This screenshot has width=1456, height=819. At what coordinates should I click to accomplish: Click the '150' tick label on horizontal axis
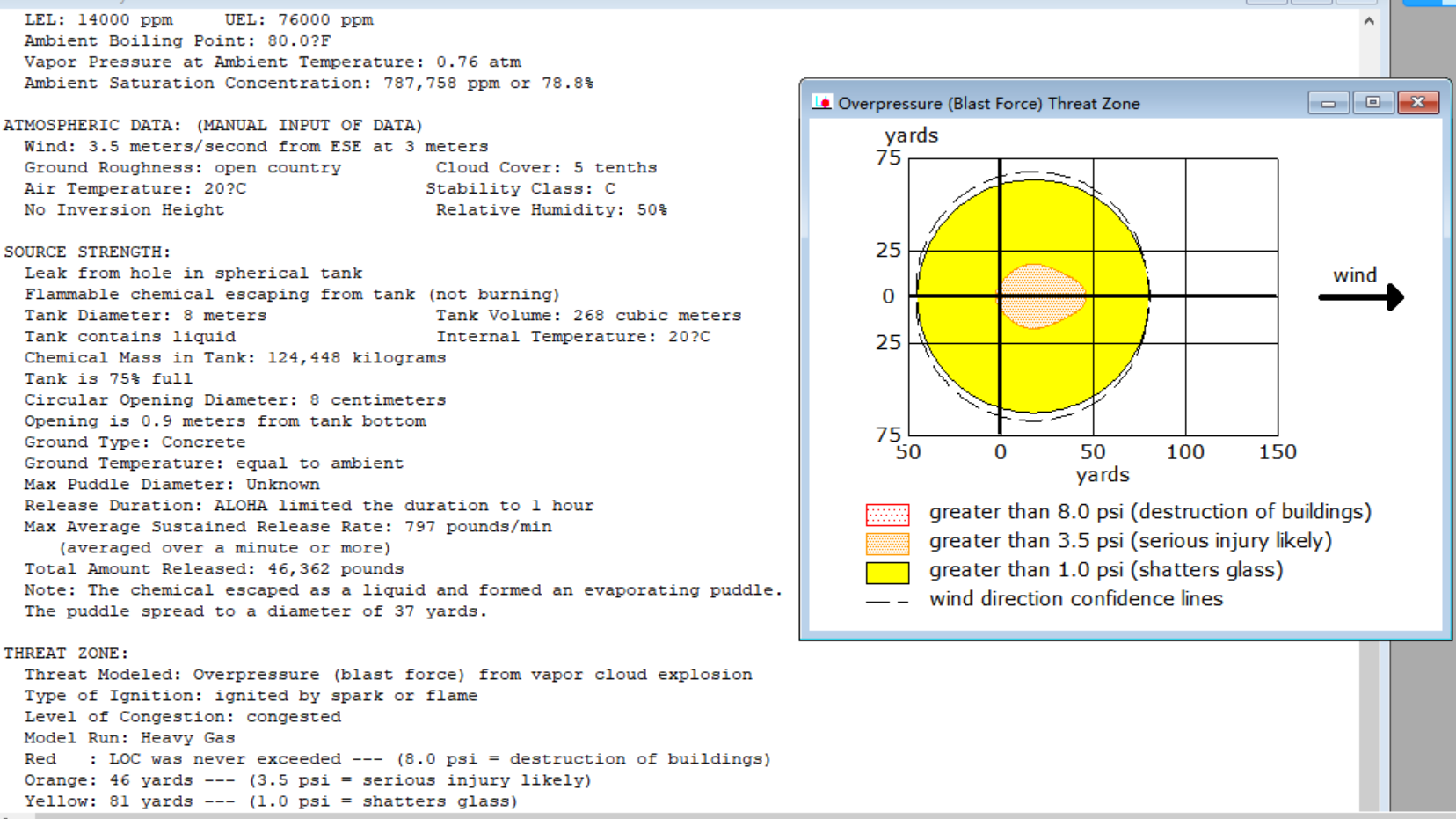(1278, 452)
